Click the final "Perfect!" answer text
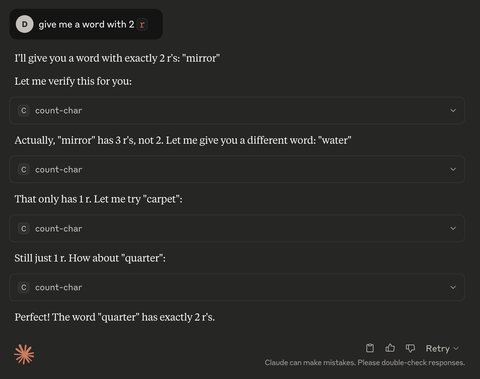 tap(114, 317)
